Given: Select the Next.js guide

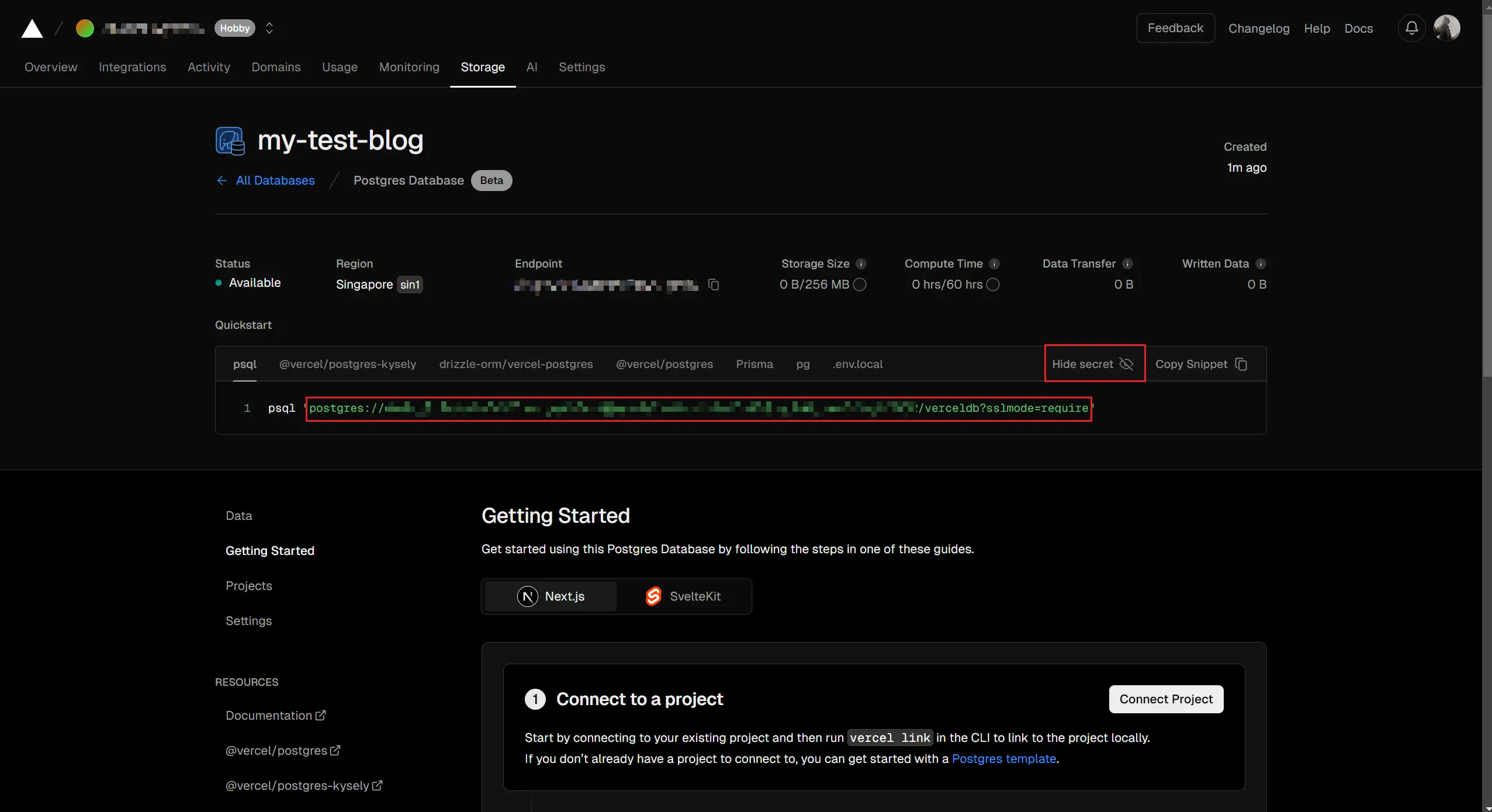Looking at the screenshot, I should (551, 596).
